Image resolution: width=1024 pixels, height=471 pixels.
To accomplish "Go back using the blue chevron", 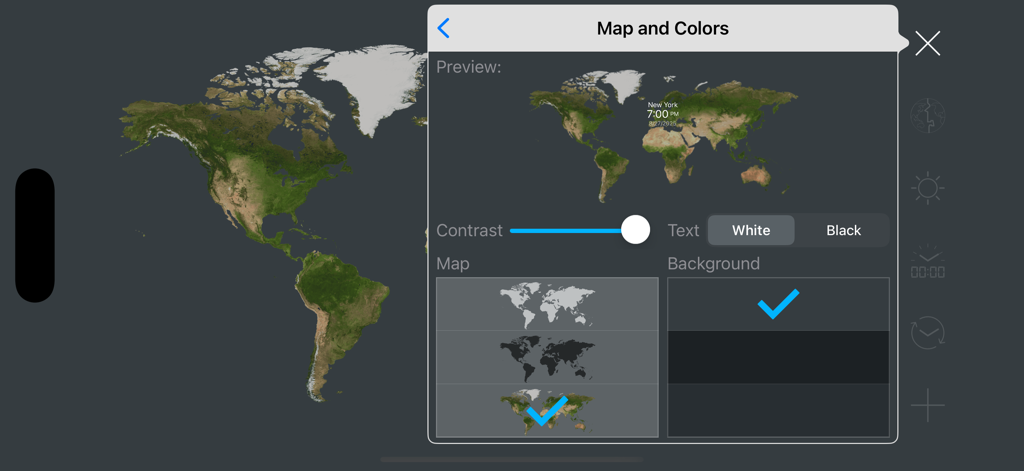I will (444, 28).
